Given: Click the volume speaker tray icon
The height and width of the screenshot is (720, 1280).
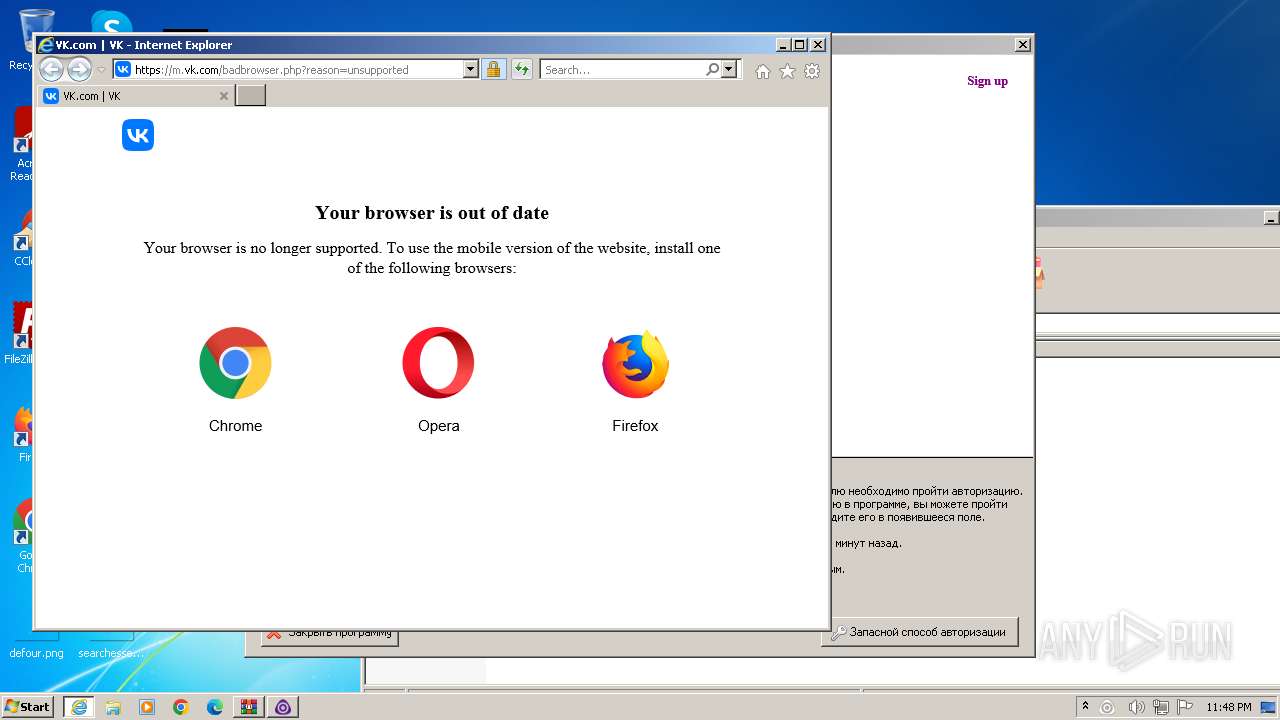Looking at the screenshot, I should click(1136, 707).
